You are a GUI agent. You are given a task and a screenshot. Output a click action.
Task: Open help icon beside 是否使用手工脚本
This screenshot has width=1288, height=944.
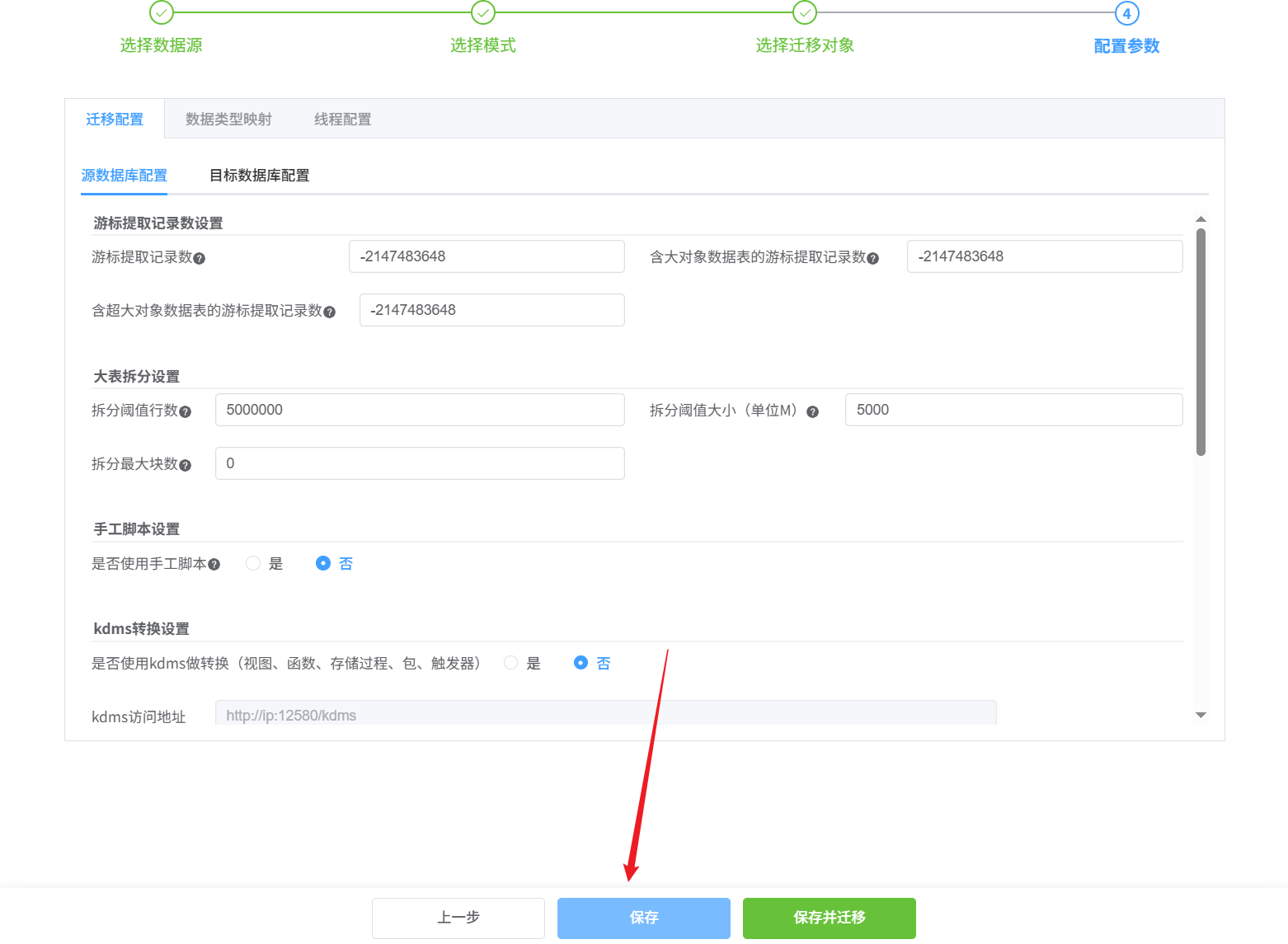coord(214,564)
